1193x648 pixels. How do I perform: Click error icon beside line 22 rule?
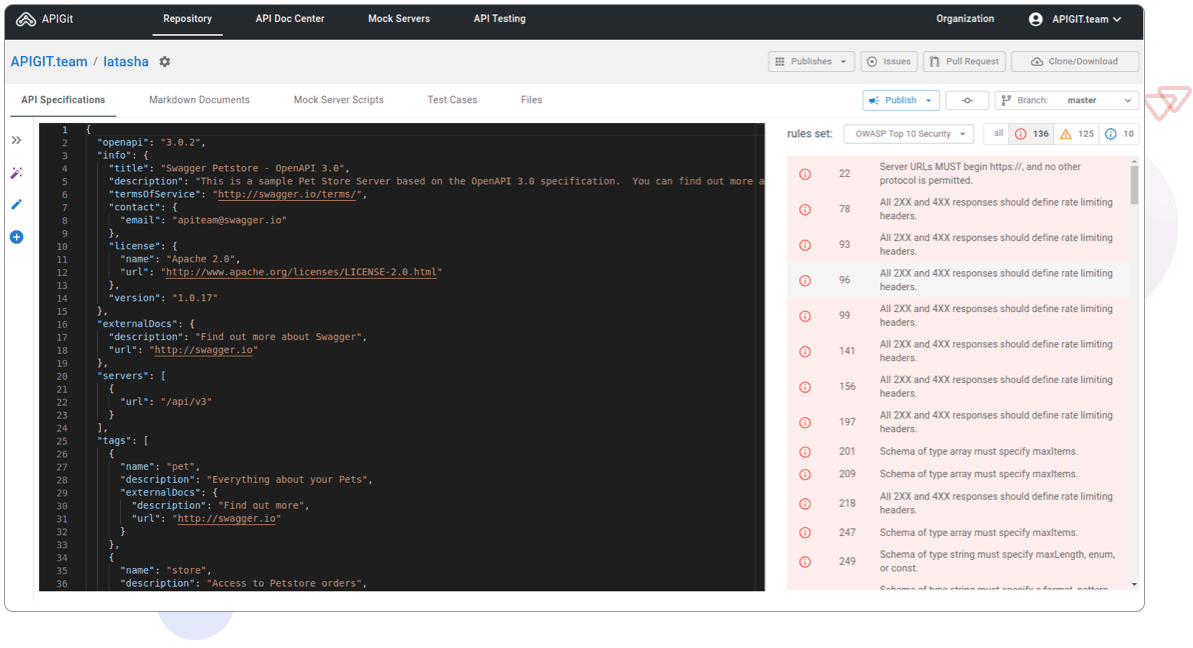805,174
